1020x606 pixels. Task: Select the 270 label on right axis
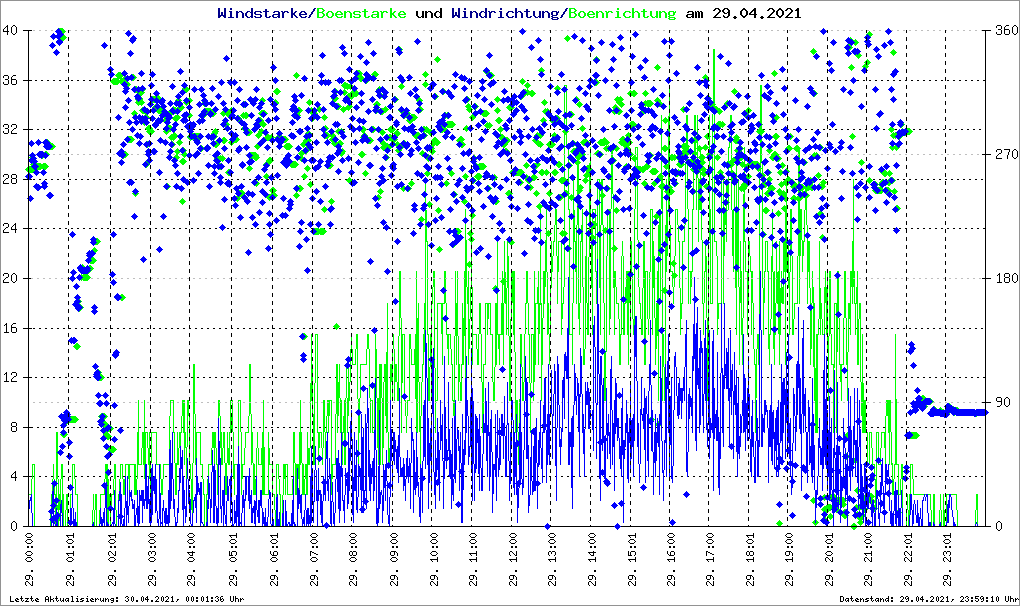[x=1005, y=155]
